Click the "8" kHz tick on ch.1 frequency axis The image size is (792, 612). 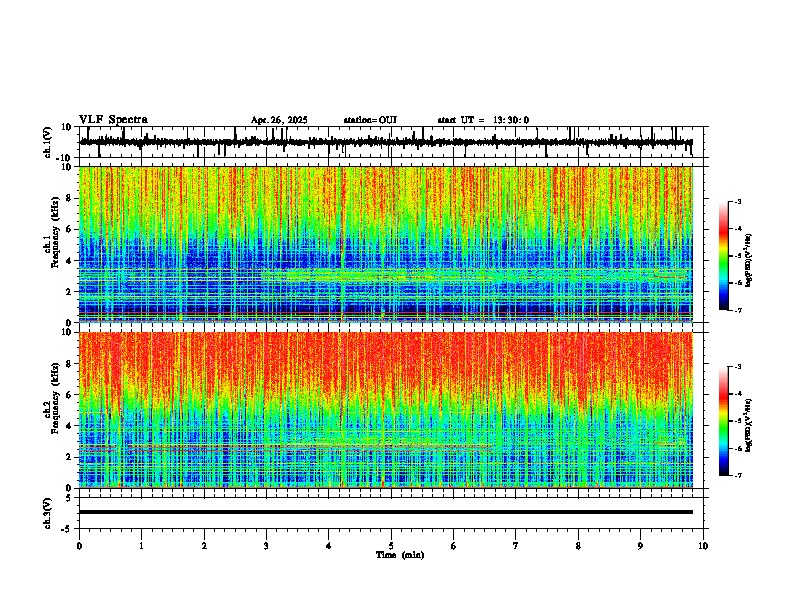pos(70,198)
